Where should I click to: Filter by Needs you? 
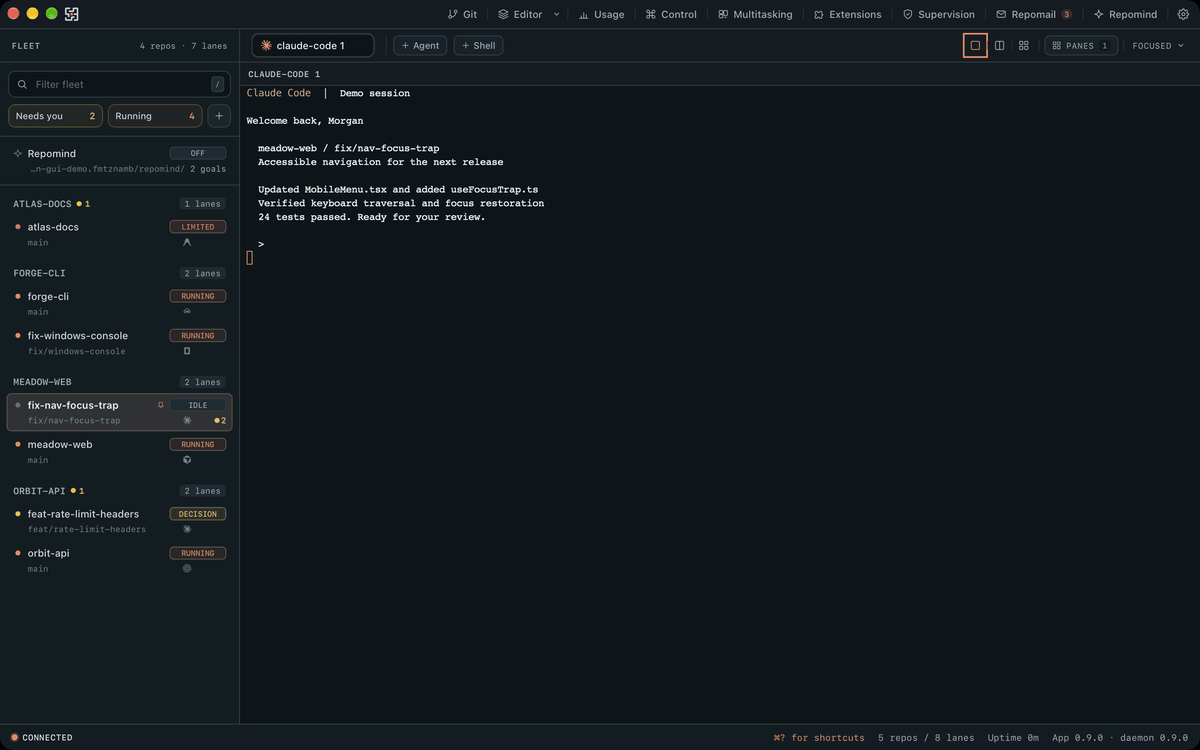(55, 116)
